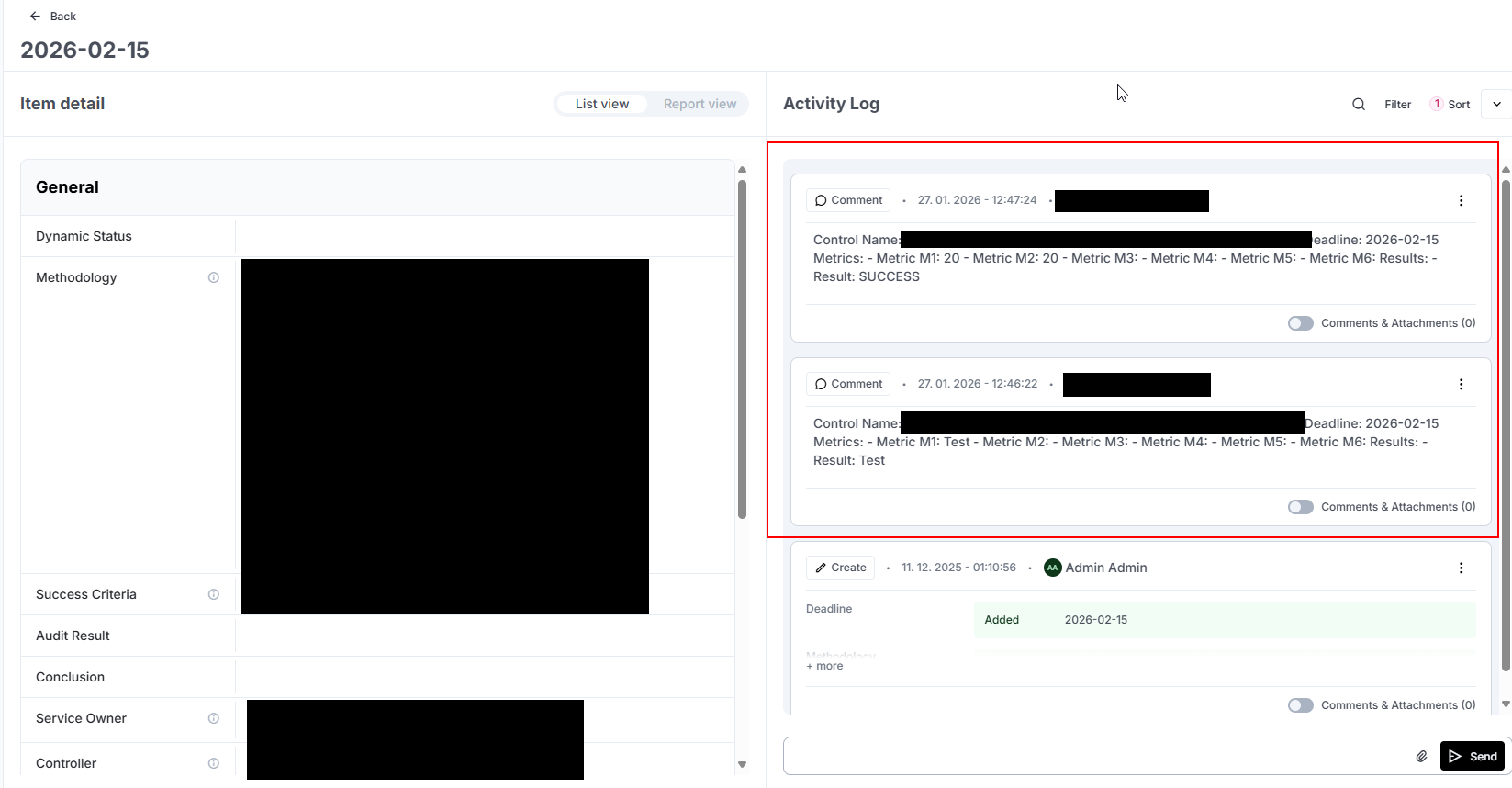Open three-dot menu of 12:47:24 comment
The width and height of the screenshot is (1512, 788).
pos(1461,201)
